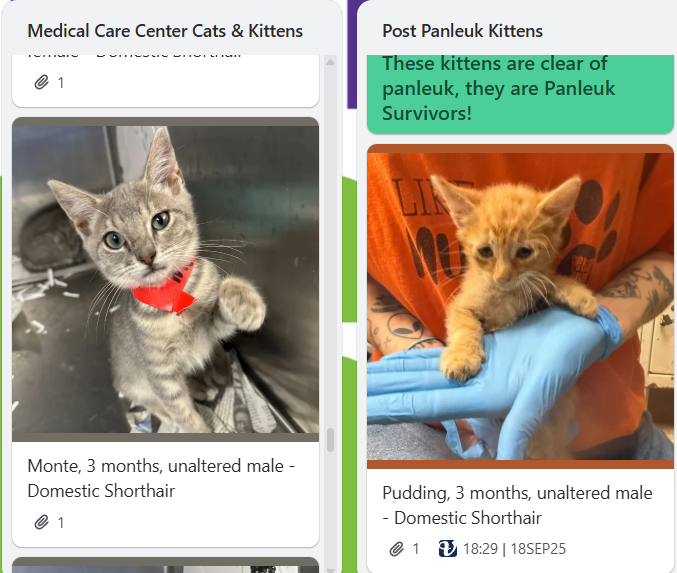Viewport: 677px width, 573px height.
Task: Click the attachment paperclip icon on Monte's card
Action: [x=41, y=522]
